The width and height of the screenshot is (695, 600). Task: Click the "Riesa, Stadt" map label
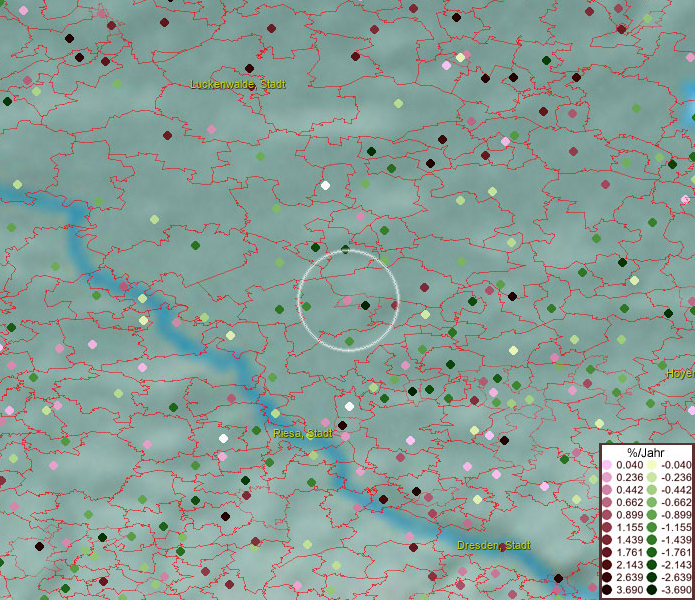(x=303, y=433)
